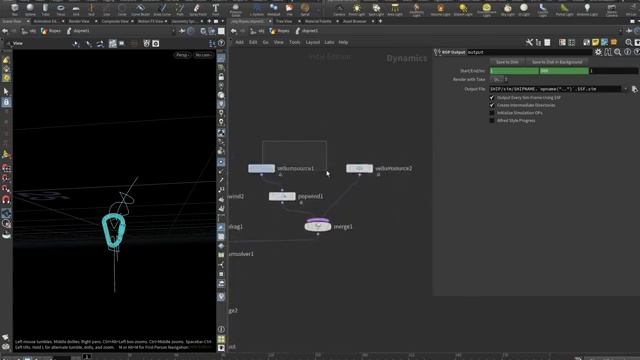This screenshot has width=640, height=360.
Task: Switch to the Render View tab
Action: pyautogui.click(x=79, y=21)
